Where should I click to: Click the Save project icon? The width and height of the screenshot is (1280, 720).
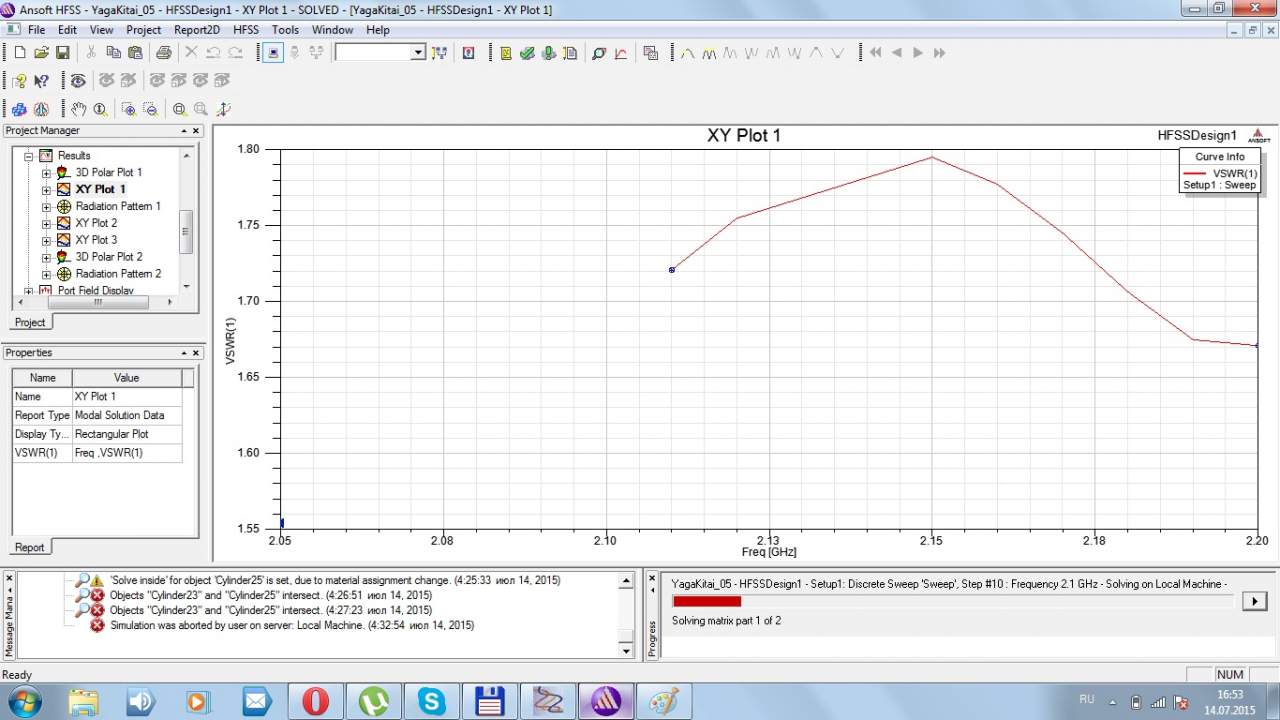(x=62, y=53)
